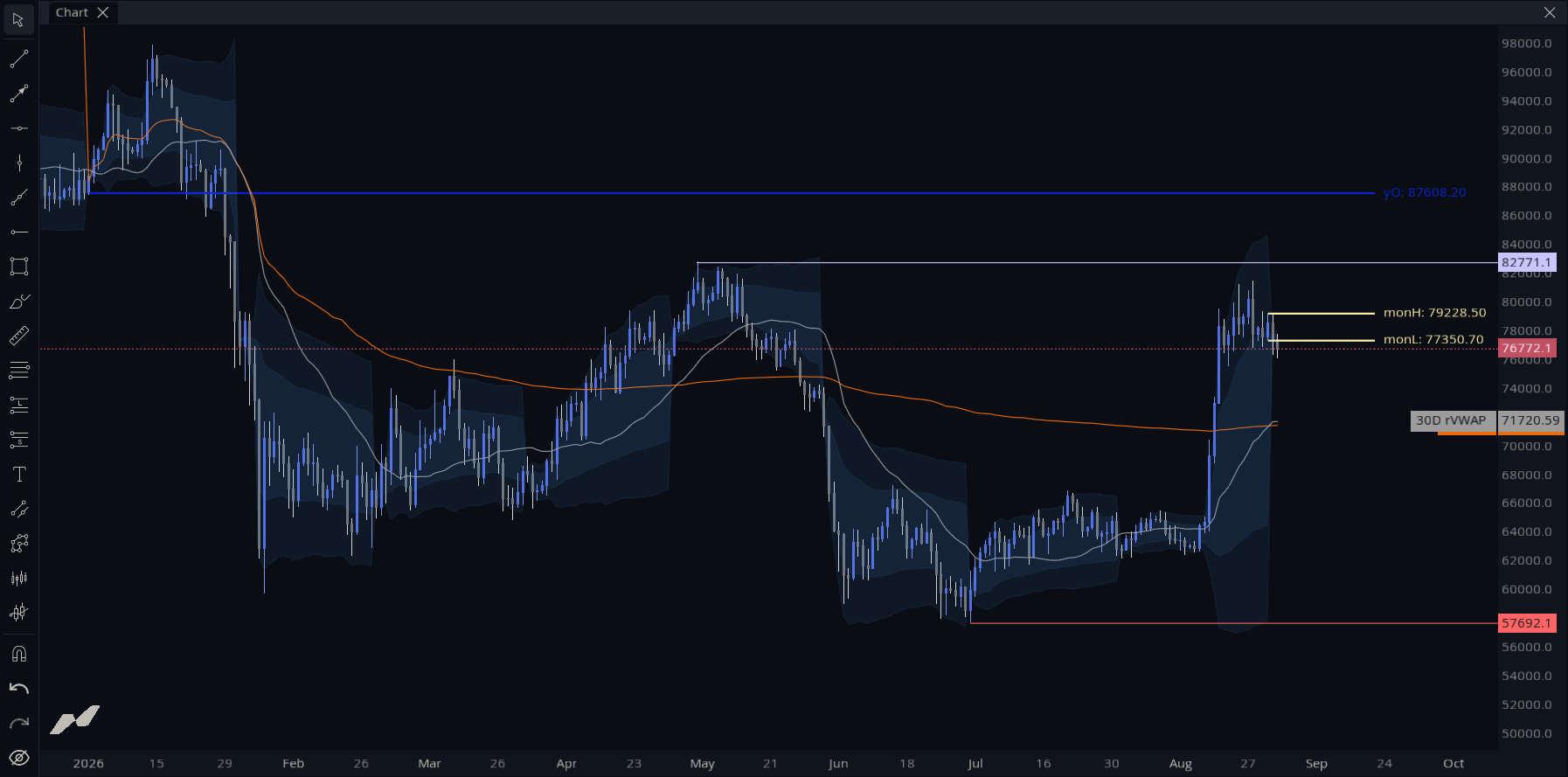Select the vertical line tool

coord(18,163)
